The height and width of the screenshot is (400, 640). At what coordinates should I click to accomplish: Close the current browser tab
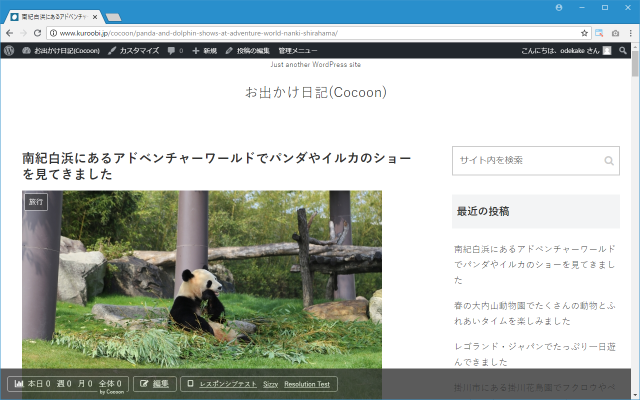point(95,17)
